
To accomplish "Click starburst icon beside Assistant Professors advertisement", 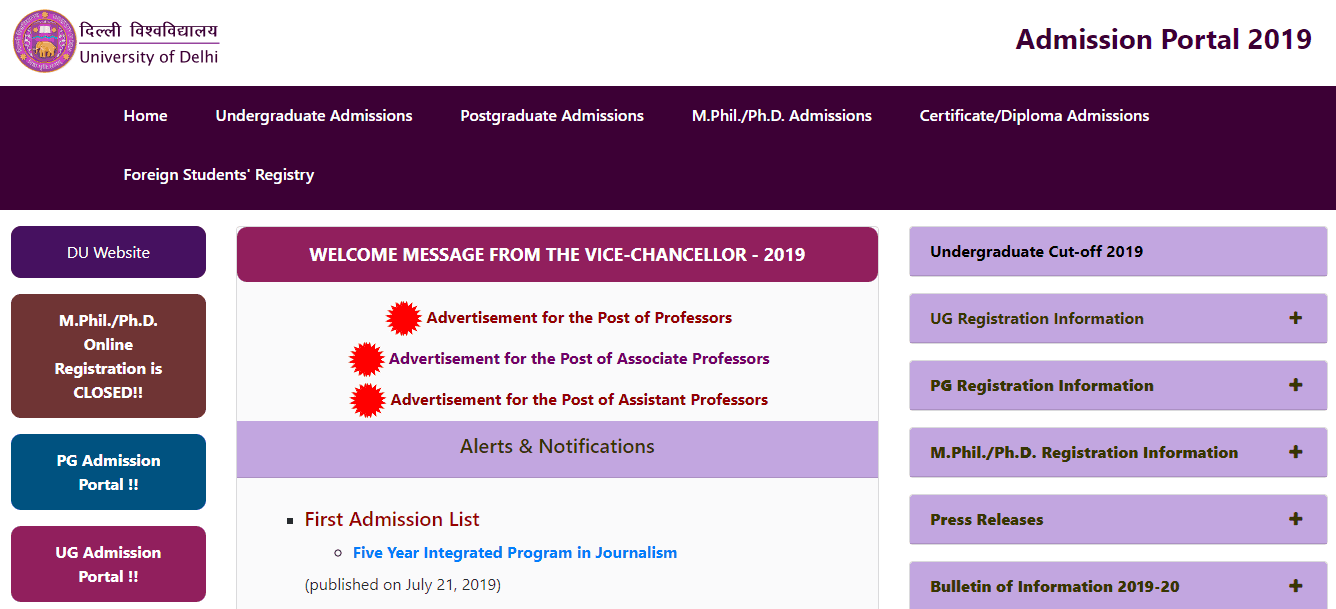I will [368, 400].
